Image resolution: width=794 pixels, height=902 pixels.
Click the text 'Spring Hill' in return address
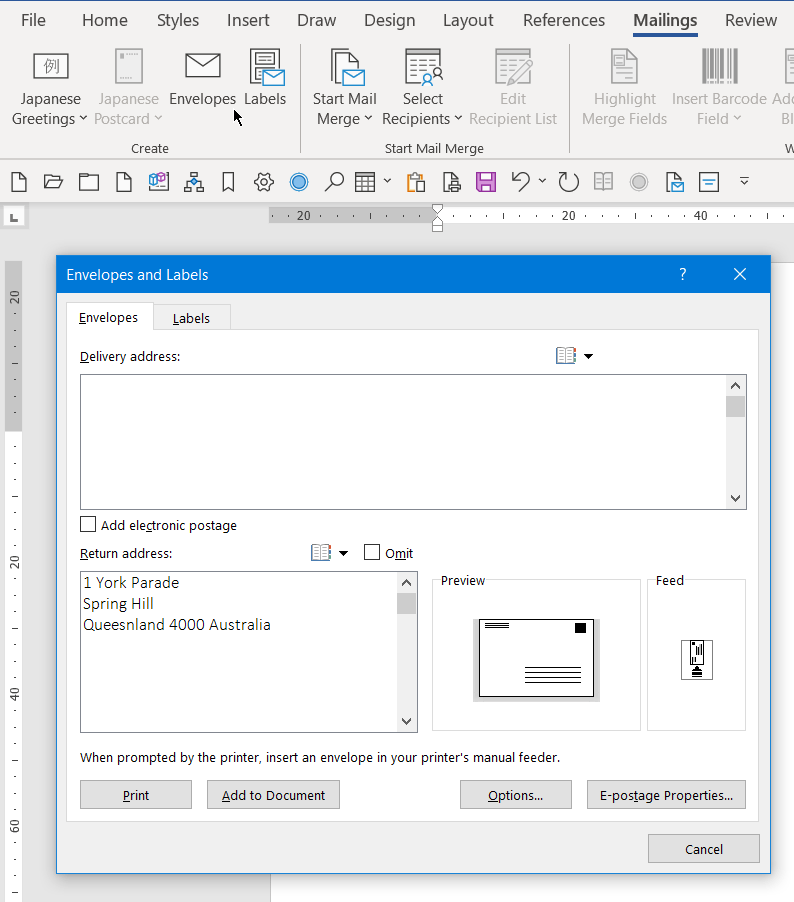click(118, 603)
